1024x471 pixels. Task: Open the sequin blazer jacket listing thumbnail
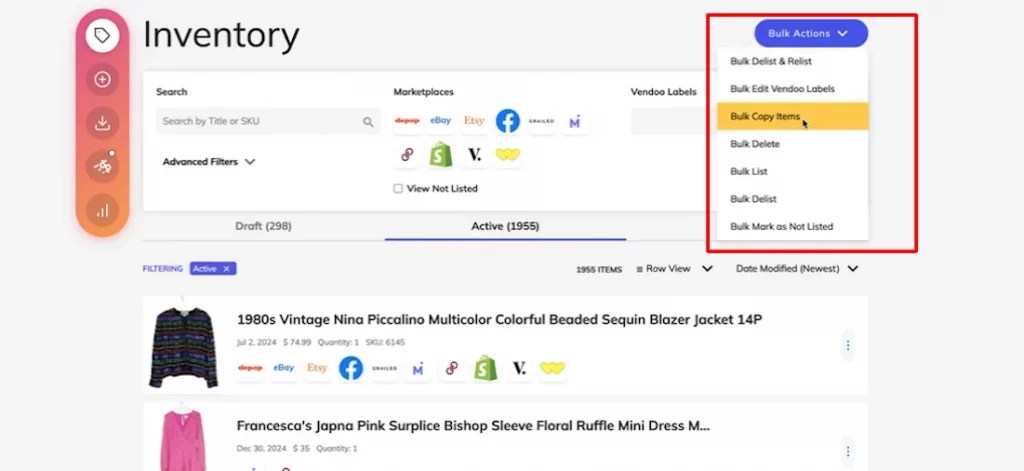tap(183, 347)
